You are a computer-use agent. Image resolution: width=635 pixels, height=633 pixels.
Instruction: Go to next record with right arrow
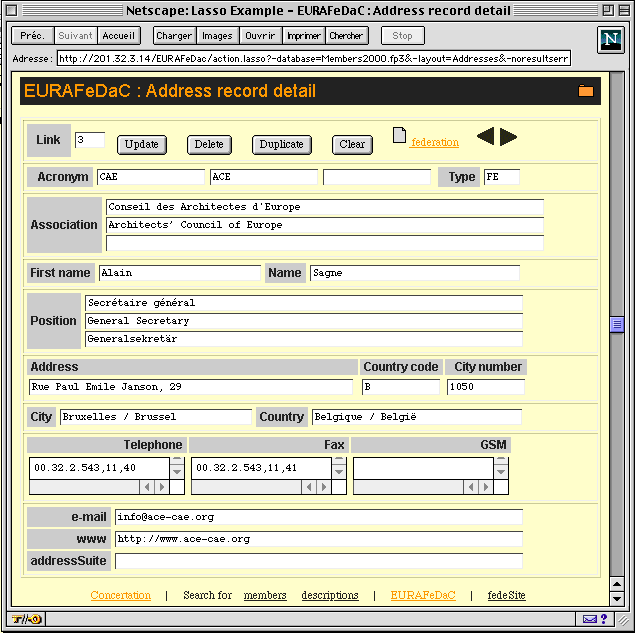[508, 136]
